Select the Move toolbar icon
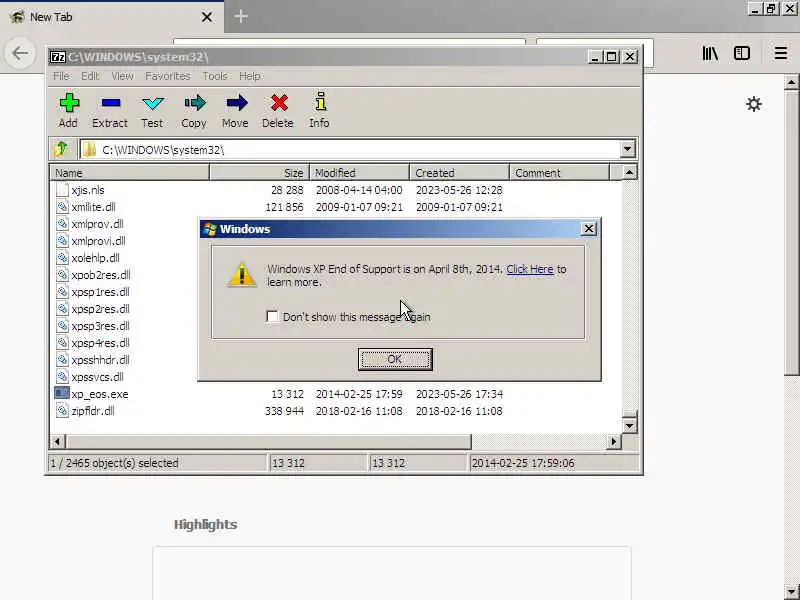Viewport: 800px width, 600px height. pos(236,103)
